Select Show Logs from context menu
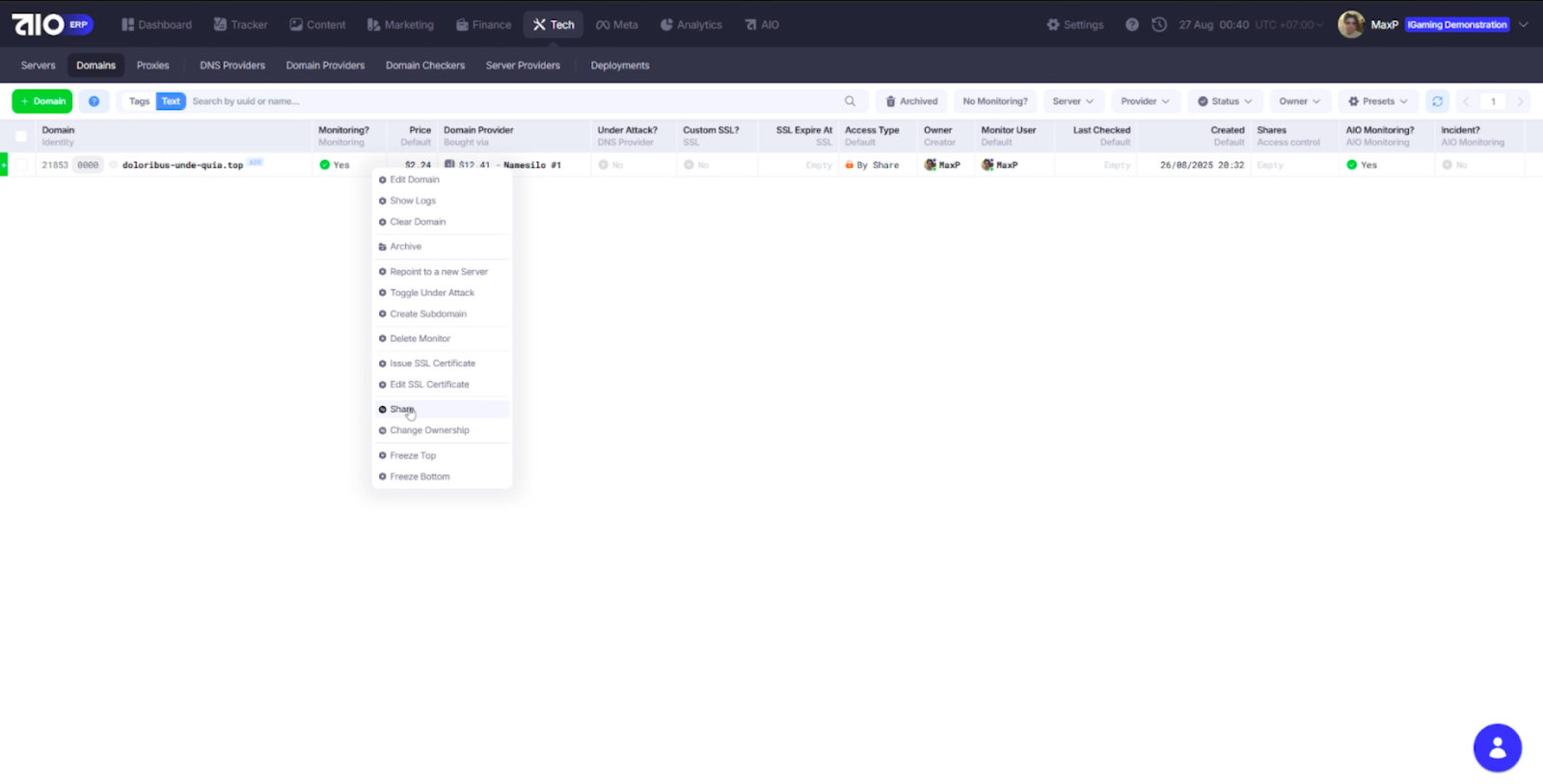Viewport: 1543px width, 784px height. (442, 201)
